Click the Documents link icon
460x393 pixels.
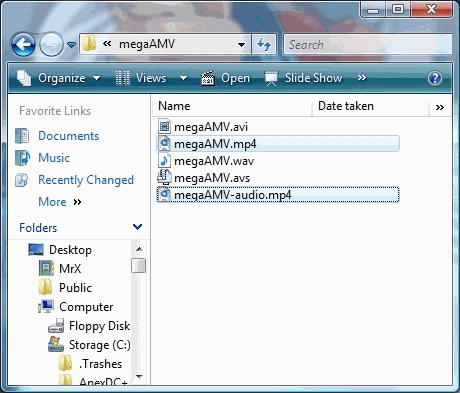click(x=22, y=136)
